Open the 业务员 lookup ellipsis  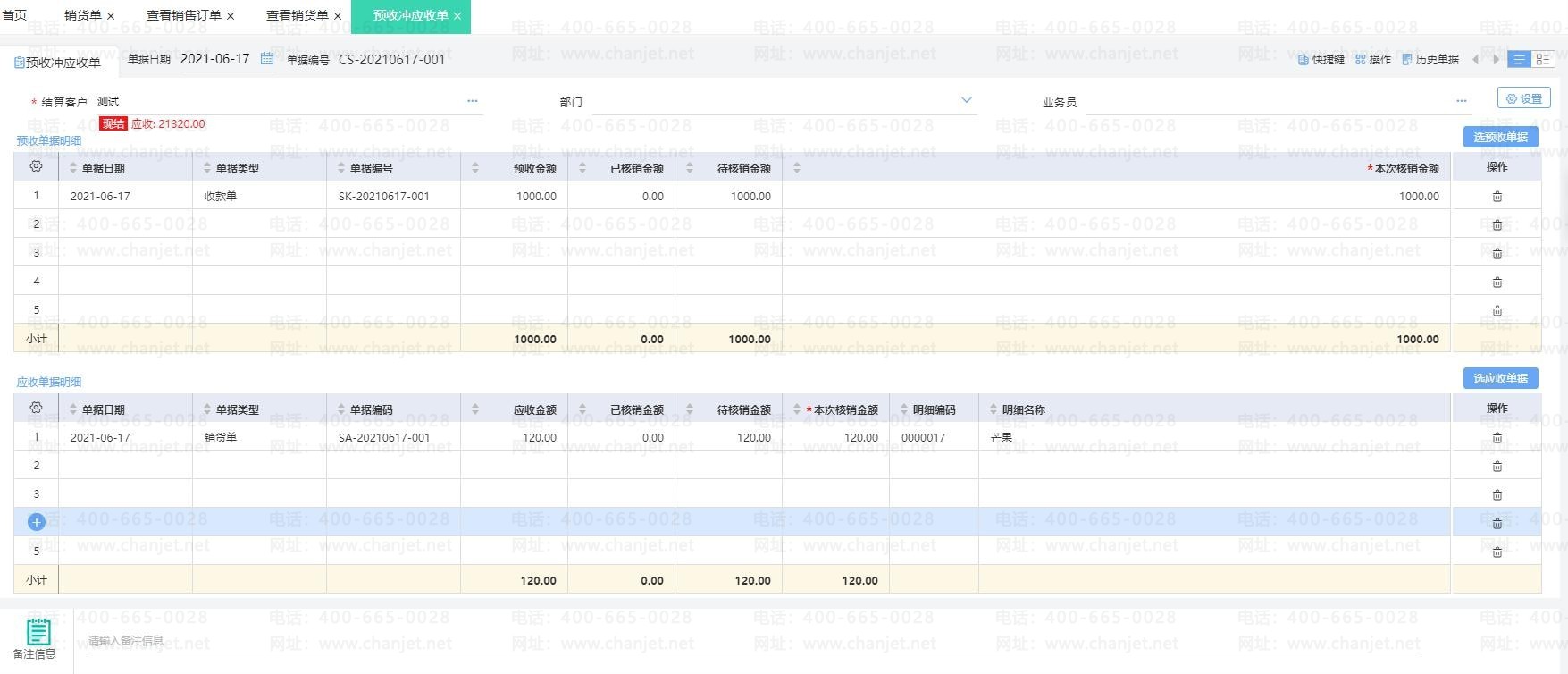click(1462, 101)
